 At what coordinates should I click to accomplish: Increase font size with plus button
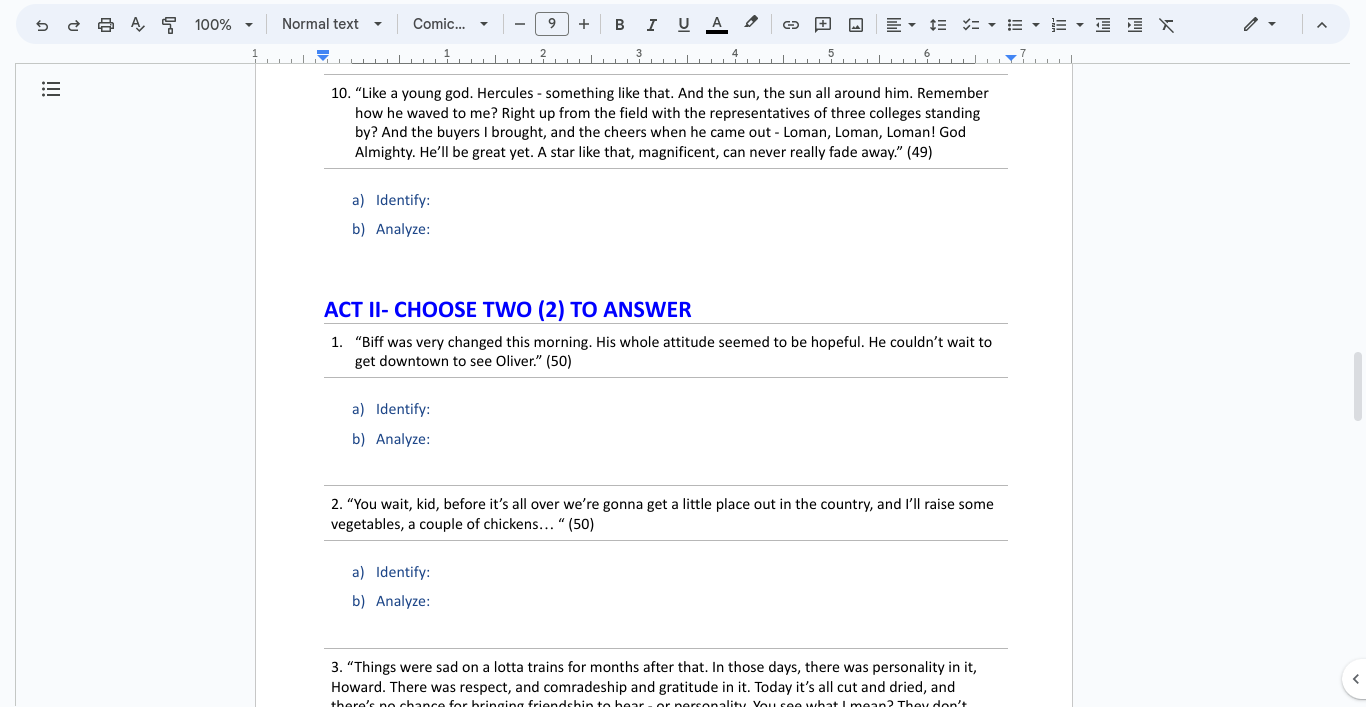click(584, 25)
